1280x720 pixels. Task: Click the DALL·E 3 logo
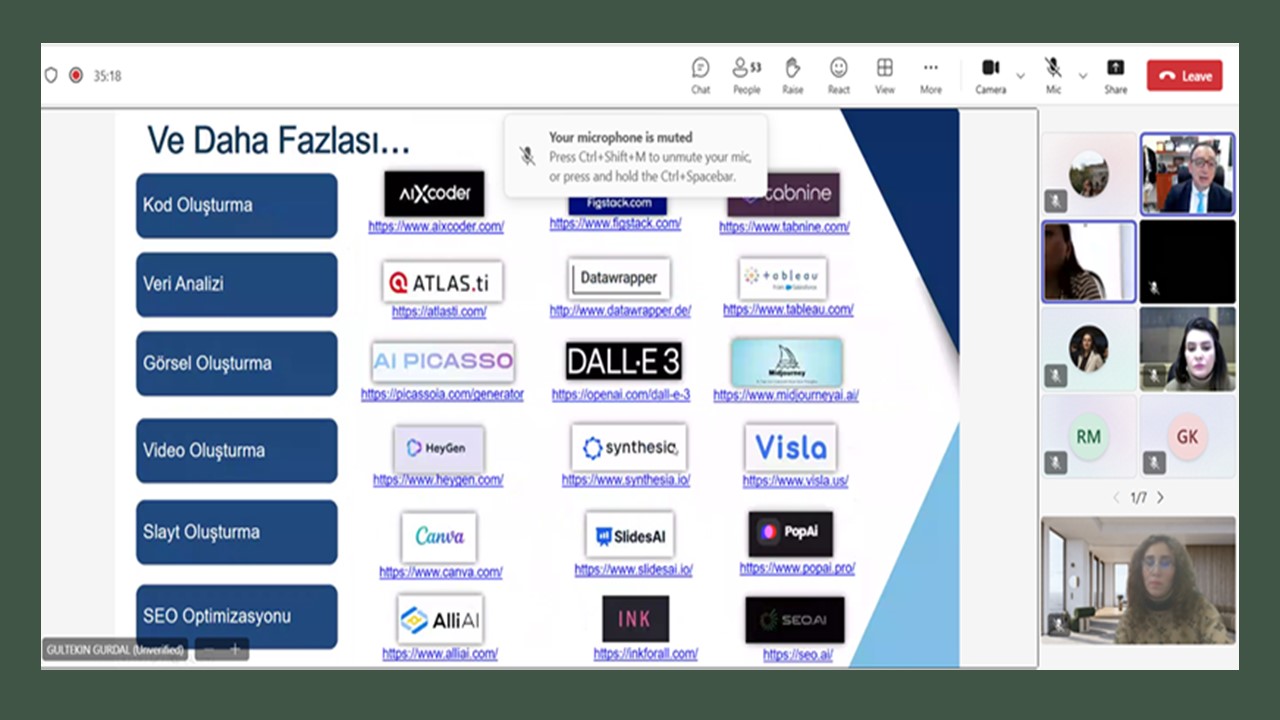click(624, 362)
